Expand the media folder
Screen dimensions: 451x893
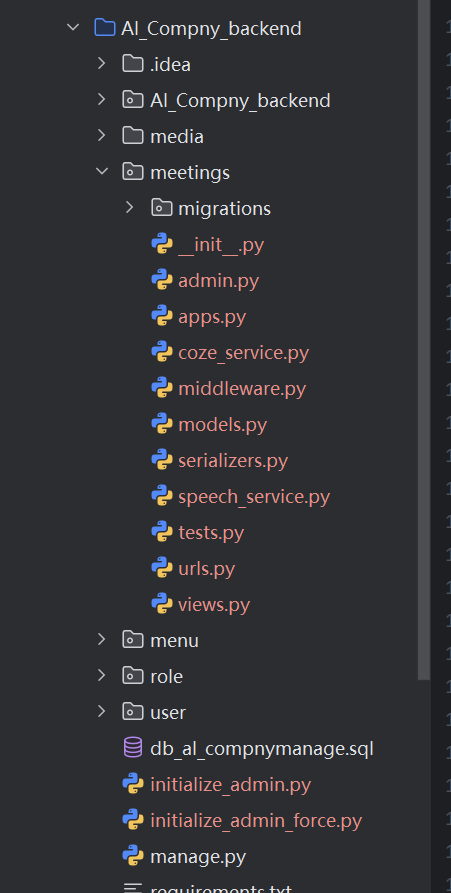tap(101, 136)
